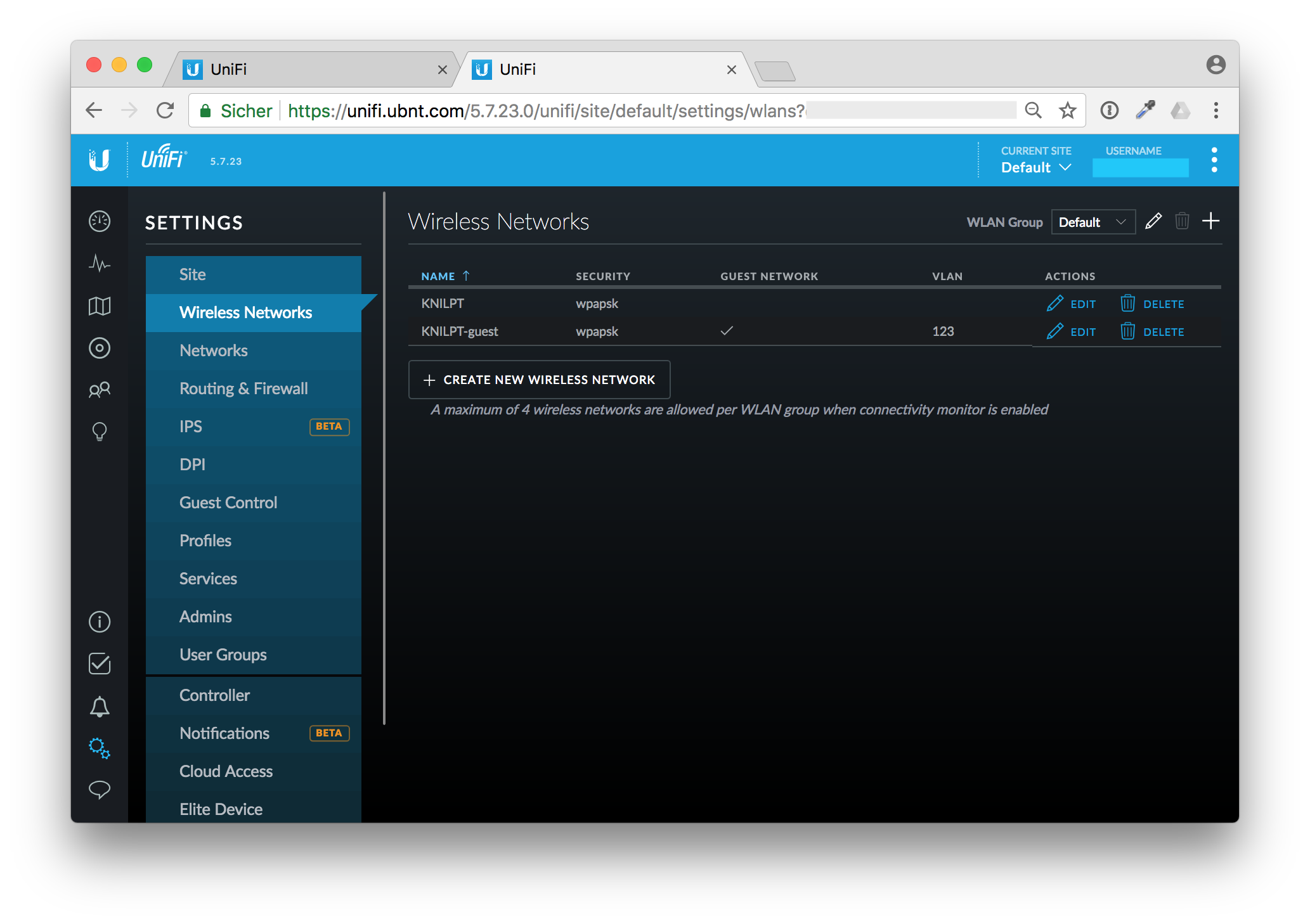Image resolution: width=1310 pixels, height=924 pixels.
Task: Select Wireless Networks in settings menu
Action: pyautogui.click(x=254, y=312)
